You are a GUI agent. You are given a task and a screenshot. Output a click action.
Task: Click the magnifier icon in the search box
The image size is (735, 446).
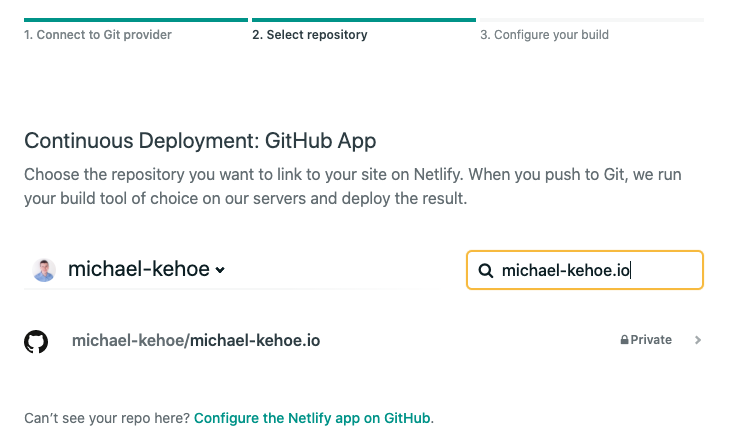tap(485, 270)
